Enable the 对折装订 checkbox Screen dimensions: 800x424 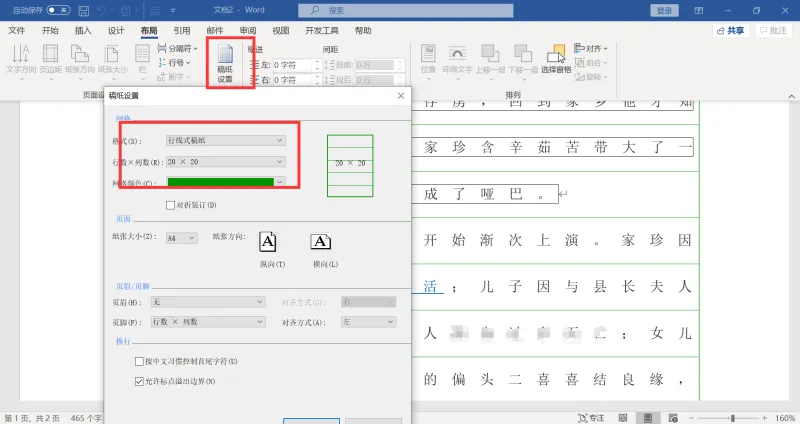click(170, 205)
